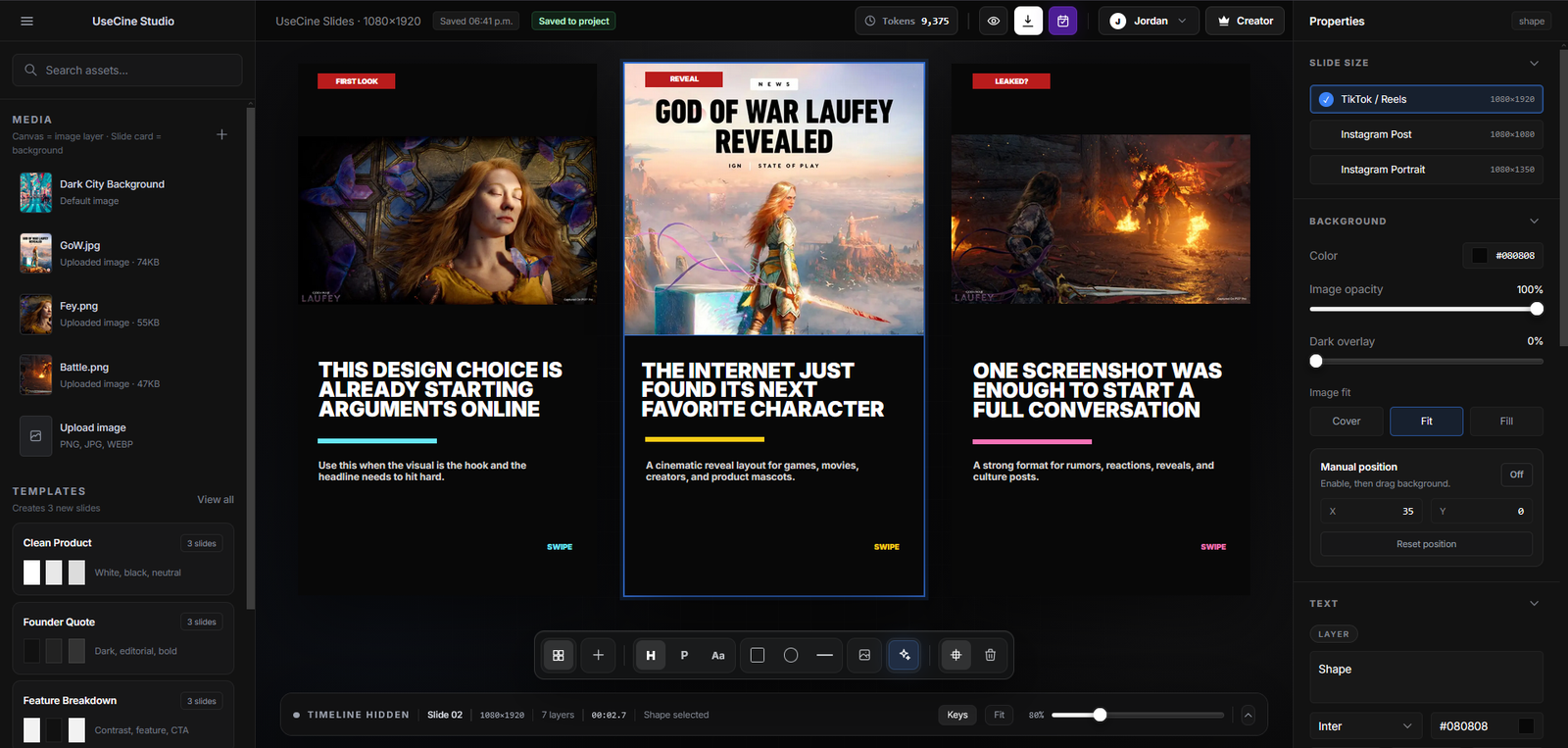1568x748 pixels.
Task: Set image fit to Fit
Action: point(1427,421)
